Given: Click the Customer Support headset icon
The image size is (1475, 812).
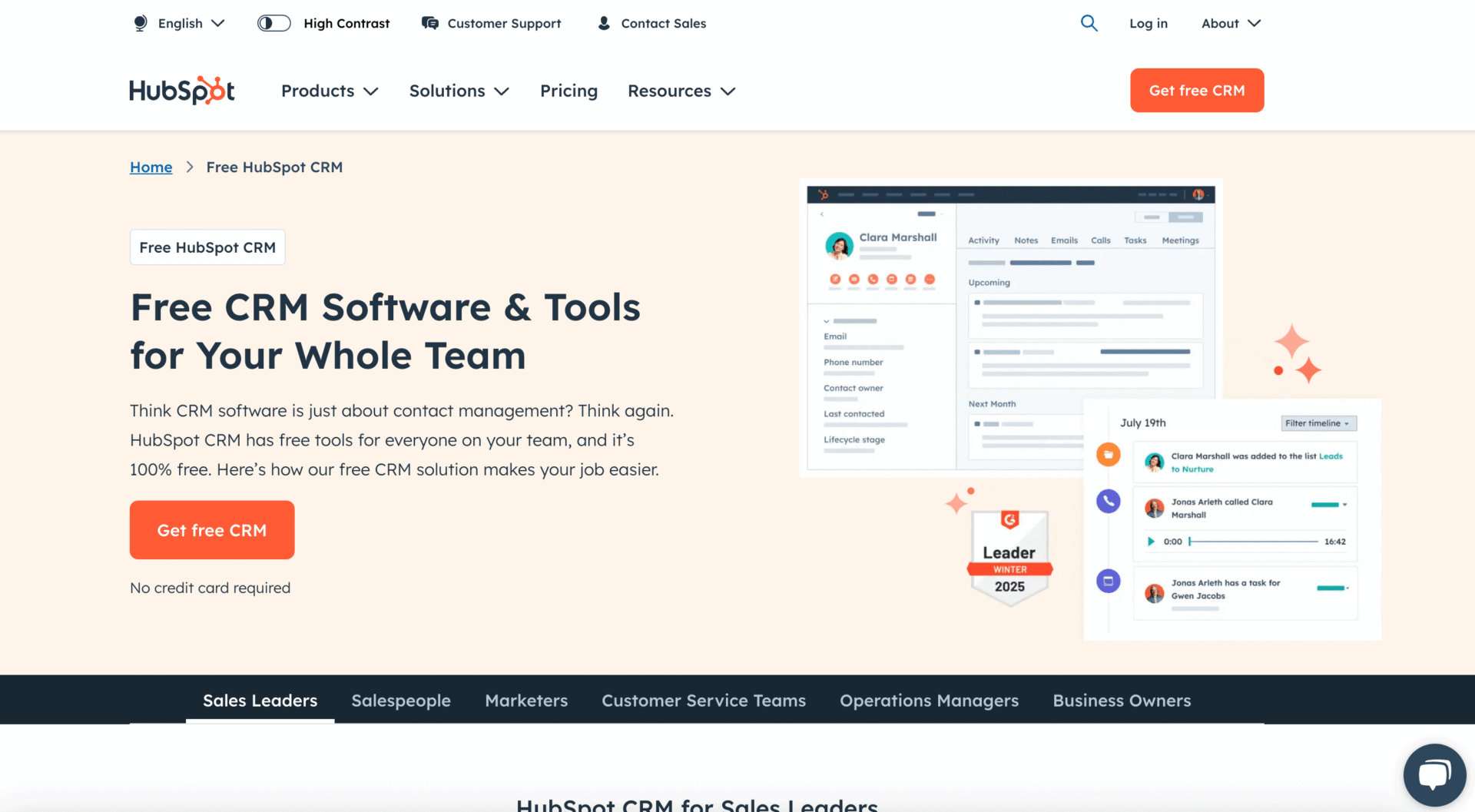Looking at the screenshot, I should (x=429, y=23).
